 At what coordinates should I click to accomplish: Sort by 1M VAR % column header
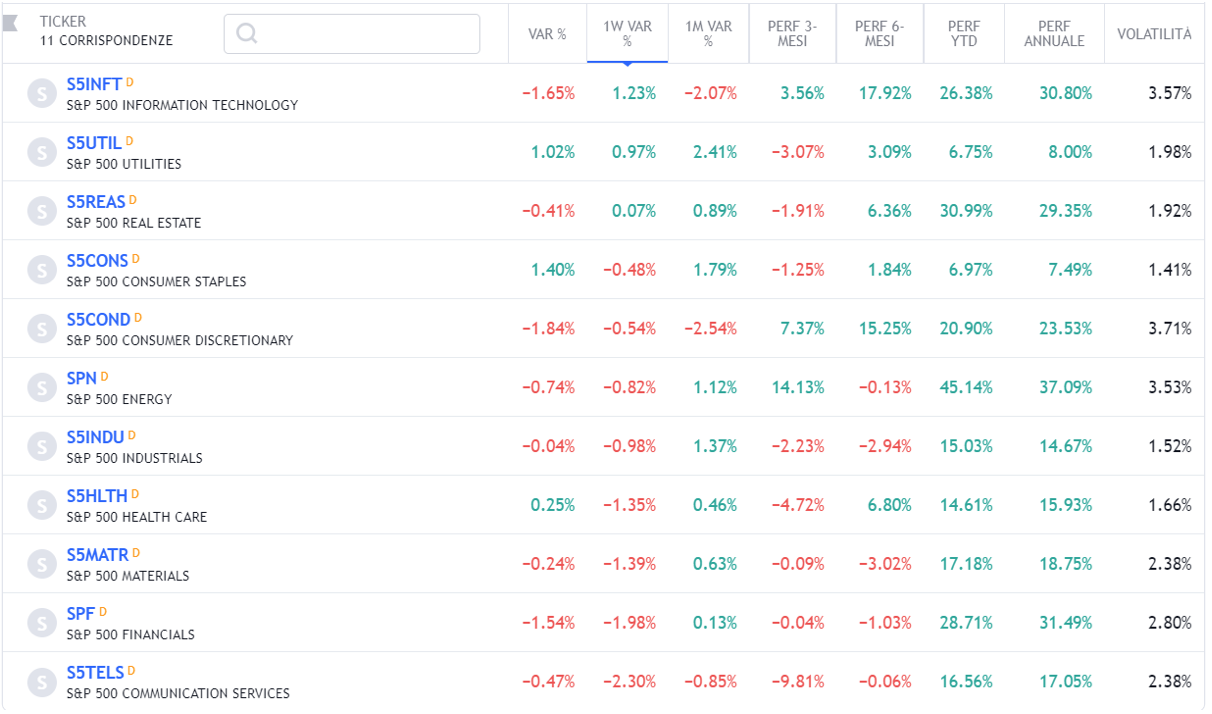708,34
